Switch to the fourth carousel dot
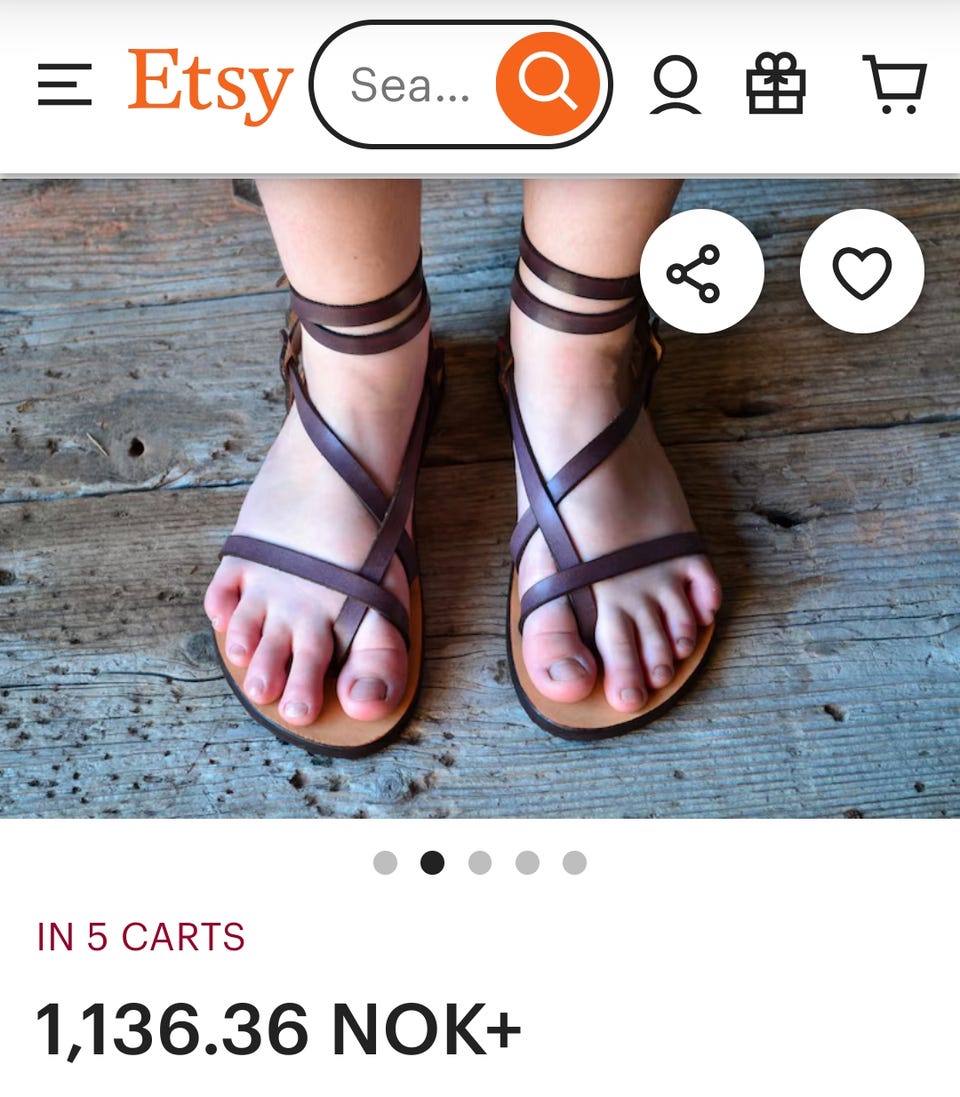The height and width of the screenshot is (1097, 960). (x=528, y=862)
